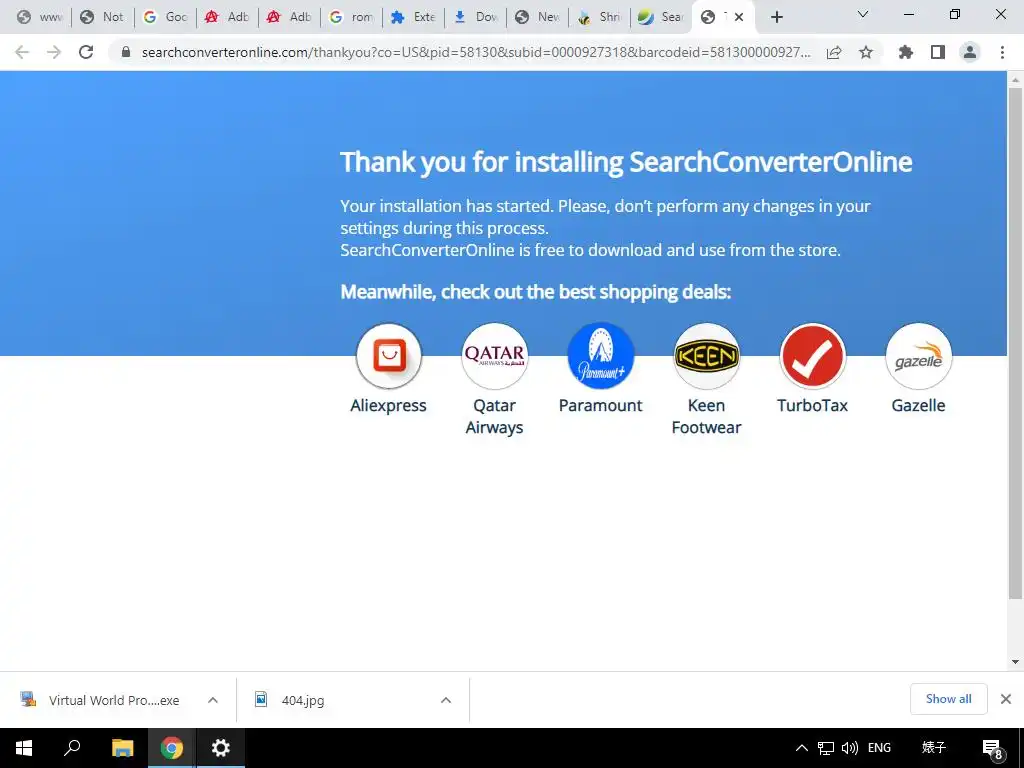Switch the ENG input language
The image size is (1024, 768).
[x=879, y=748]
